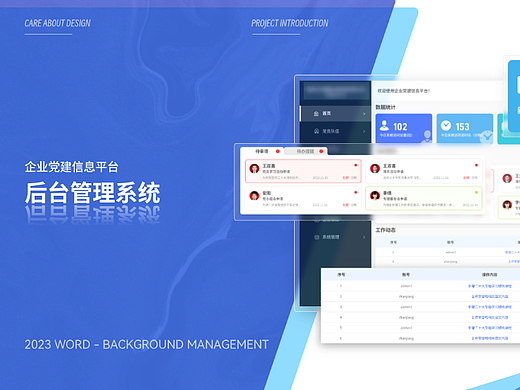Click '2023 WORD - BACKGROUND MANAGEMENT' footer text

[x=147, y=344]
